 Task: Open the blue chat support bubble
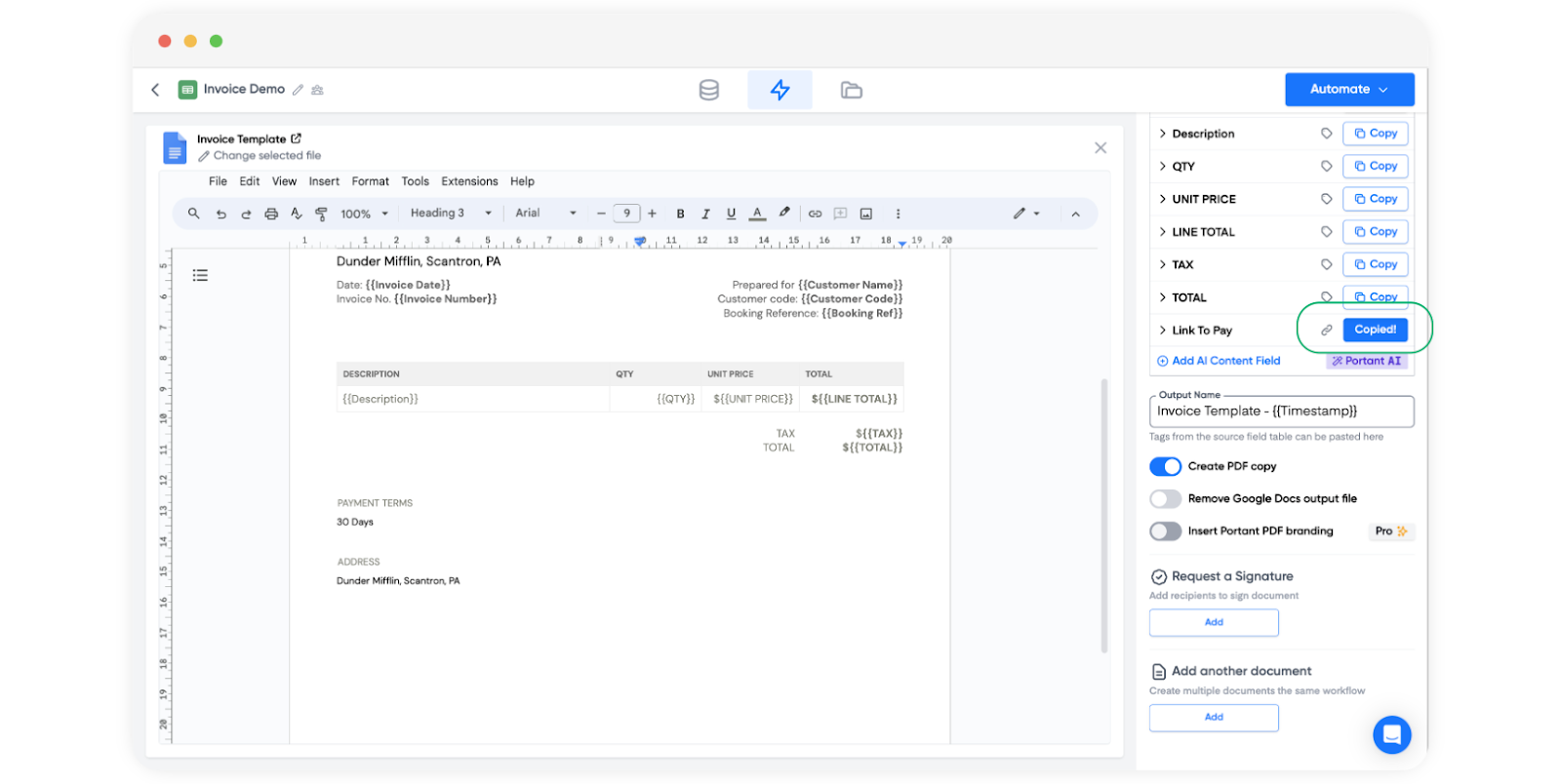point(1391,734)
